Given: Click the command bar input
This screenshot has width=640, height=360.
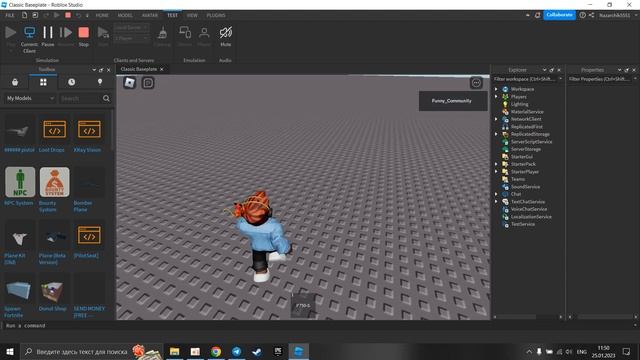Looking at the screenshot, I should pos(318,326).
